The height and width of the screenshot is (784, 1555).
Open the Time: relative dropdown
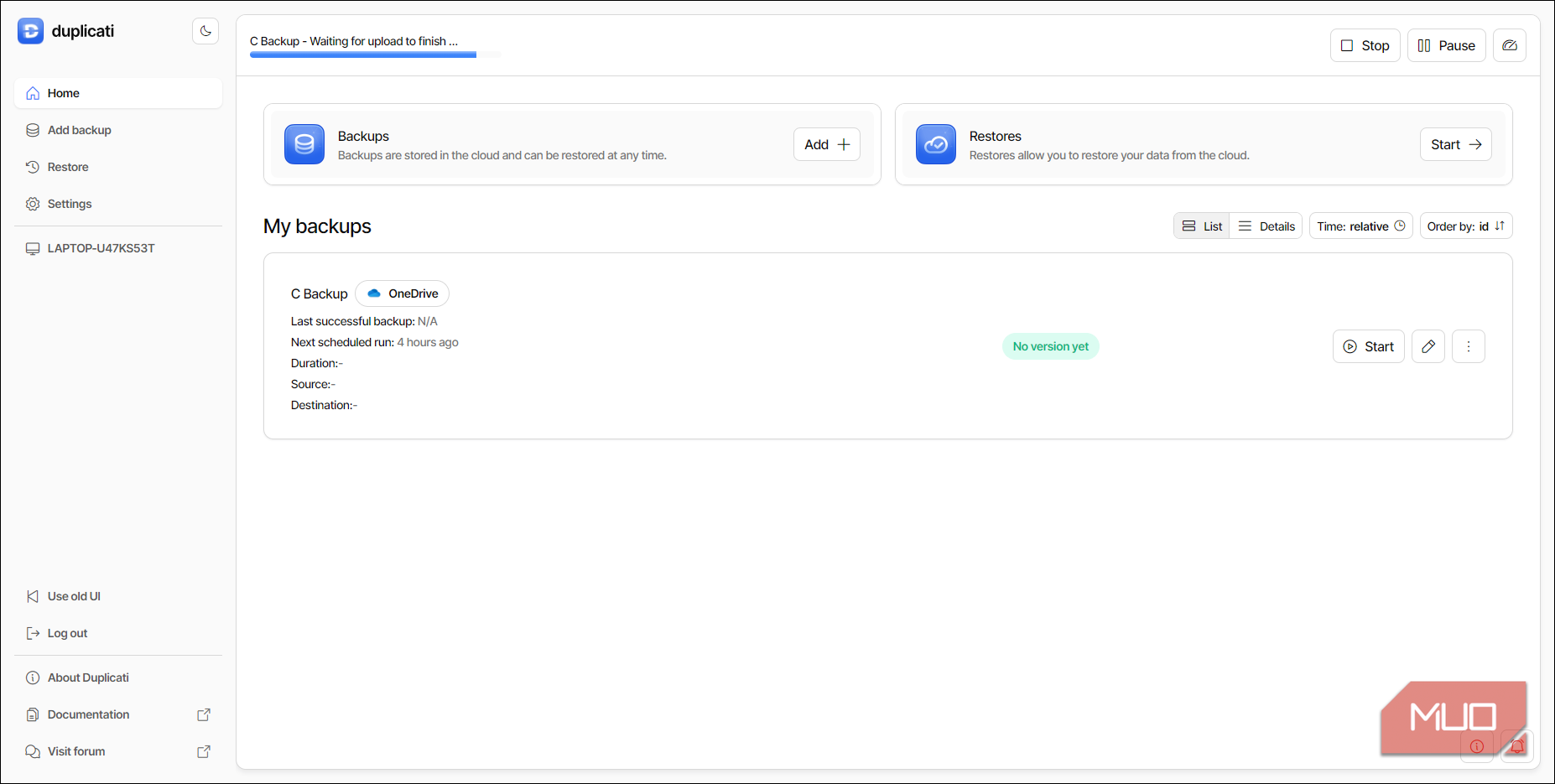click(x=1361, y=226)
